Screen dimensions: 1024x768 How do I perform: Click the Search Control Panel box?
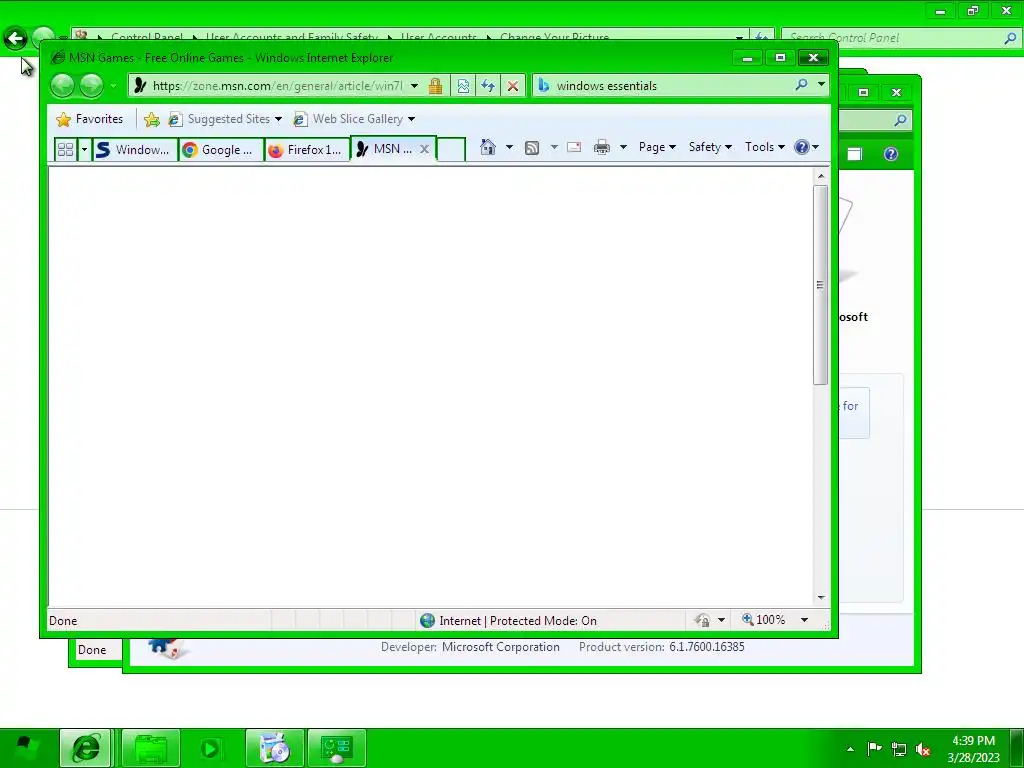tap(892, 38)
